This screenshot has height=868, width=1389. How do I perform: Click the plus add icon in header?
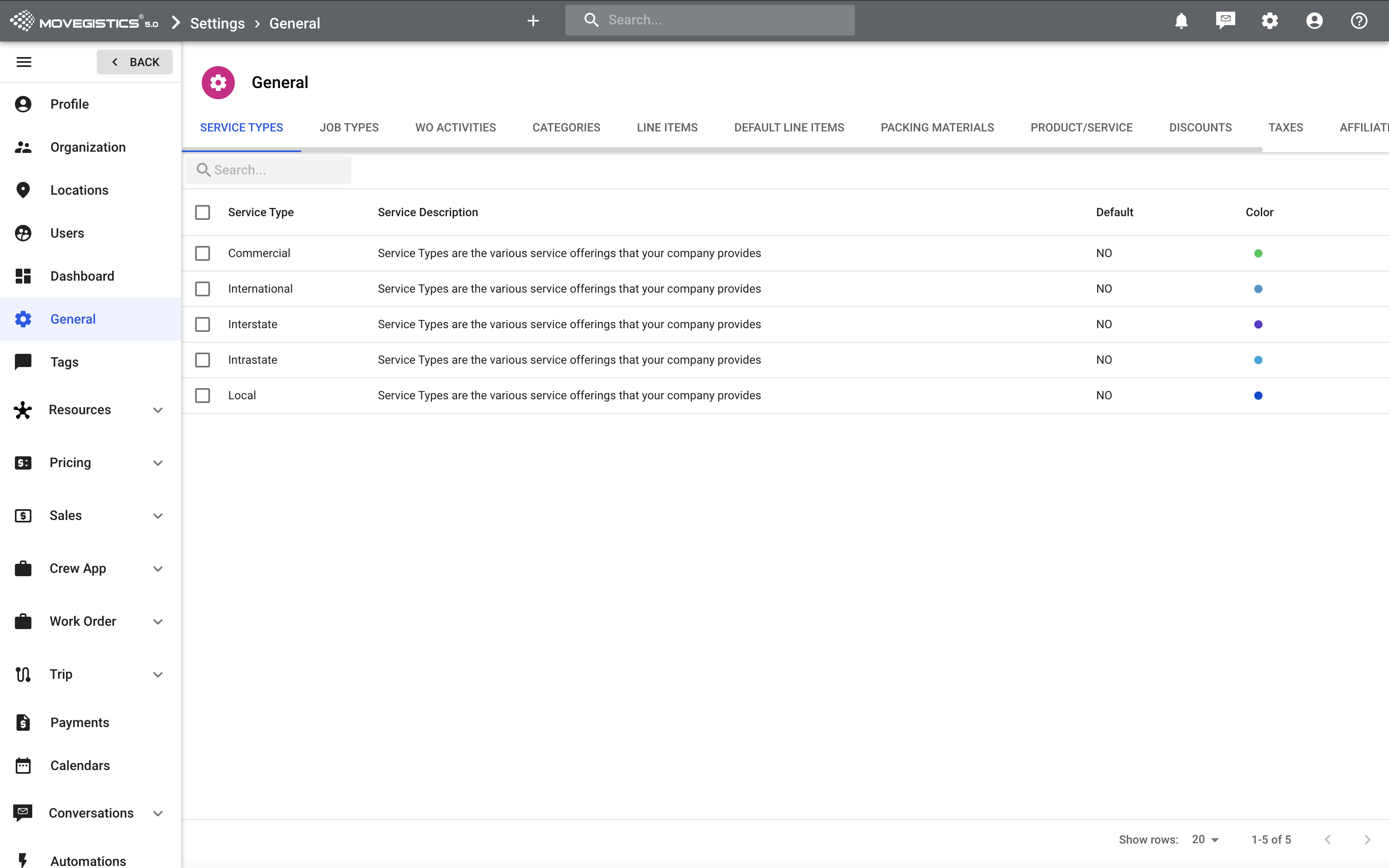coord(532,21)
